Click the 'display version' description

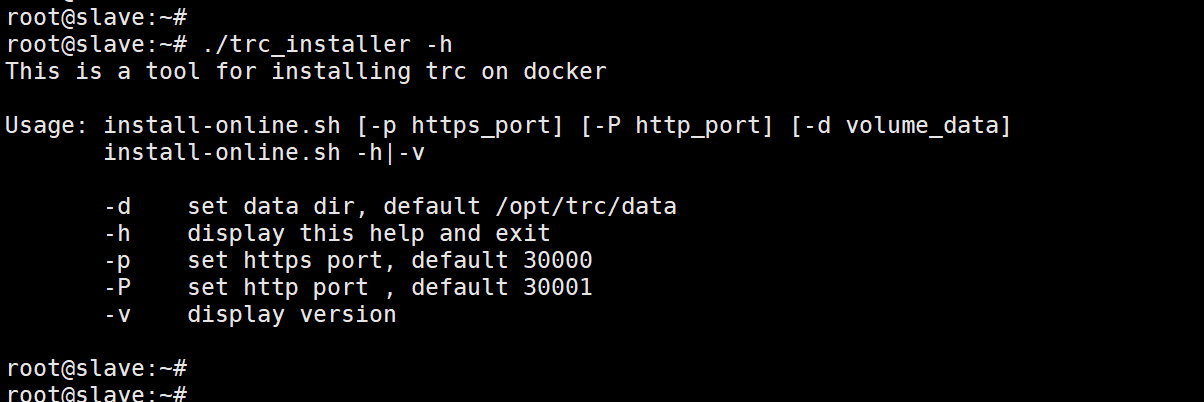pos(292,314)
